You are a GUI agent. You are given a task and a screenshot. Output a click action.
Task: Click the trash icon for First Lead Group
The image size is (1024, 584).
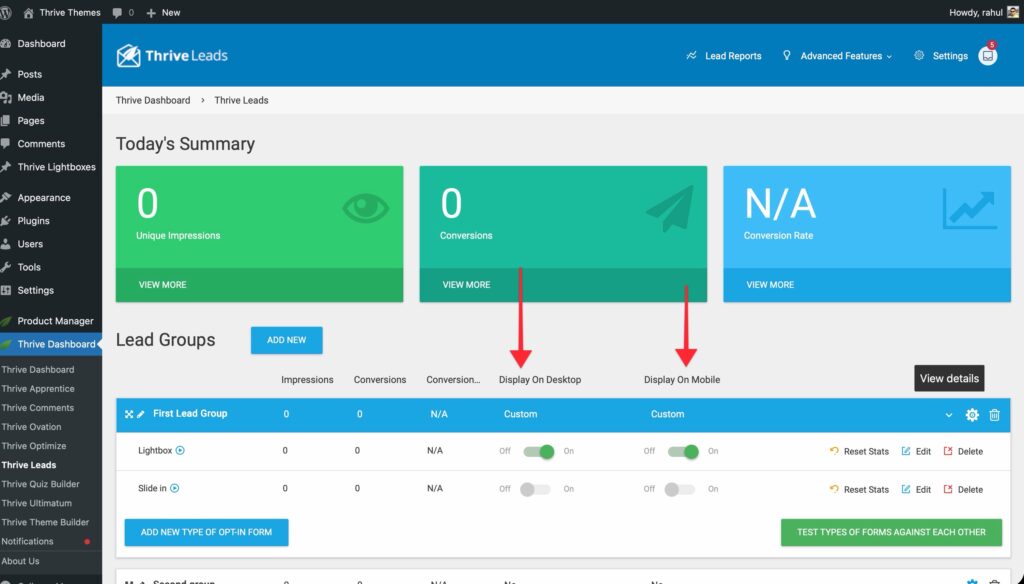pos(994,415)
